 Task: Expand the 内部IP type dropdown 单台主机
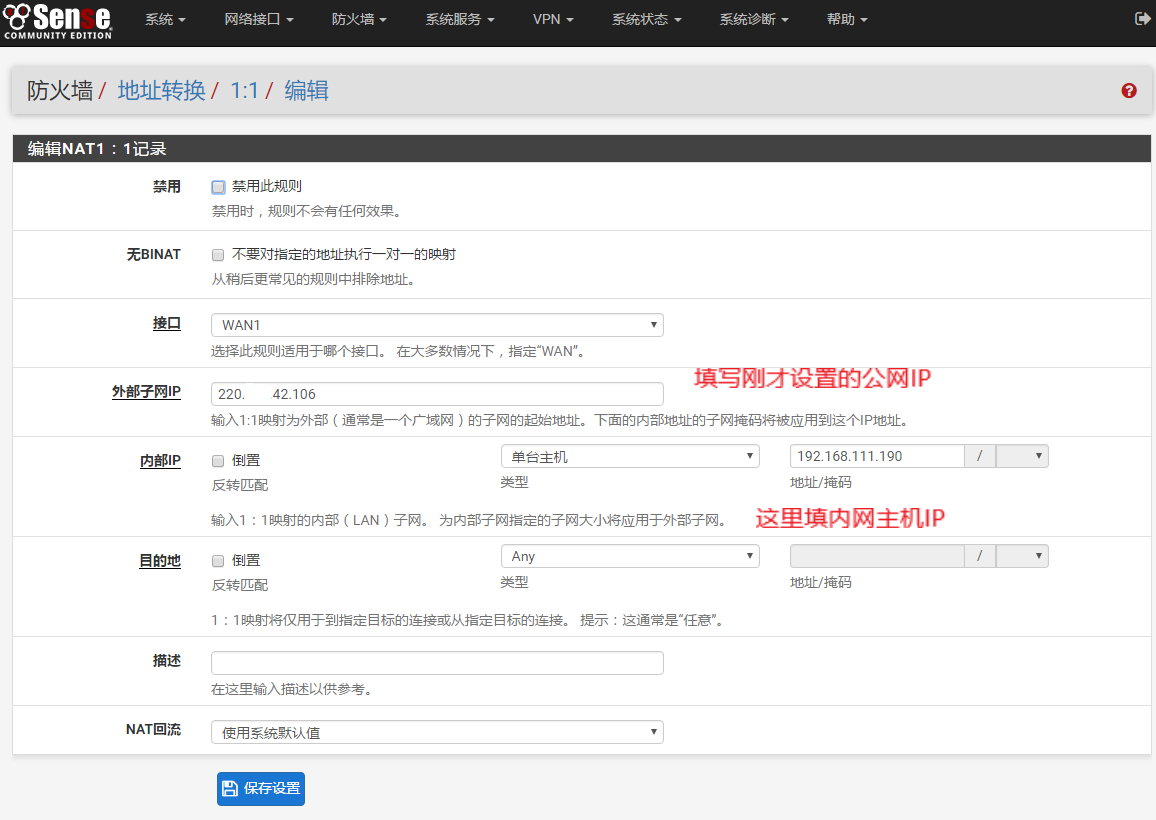(x=629, y=457)
